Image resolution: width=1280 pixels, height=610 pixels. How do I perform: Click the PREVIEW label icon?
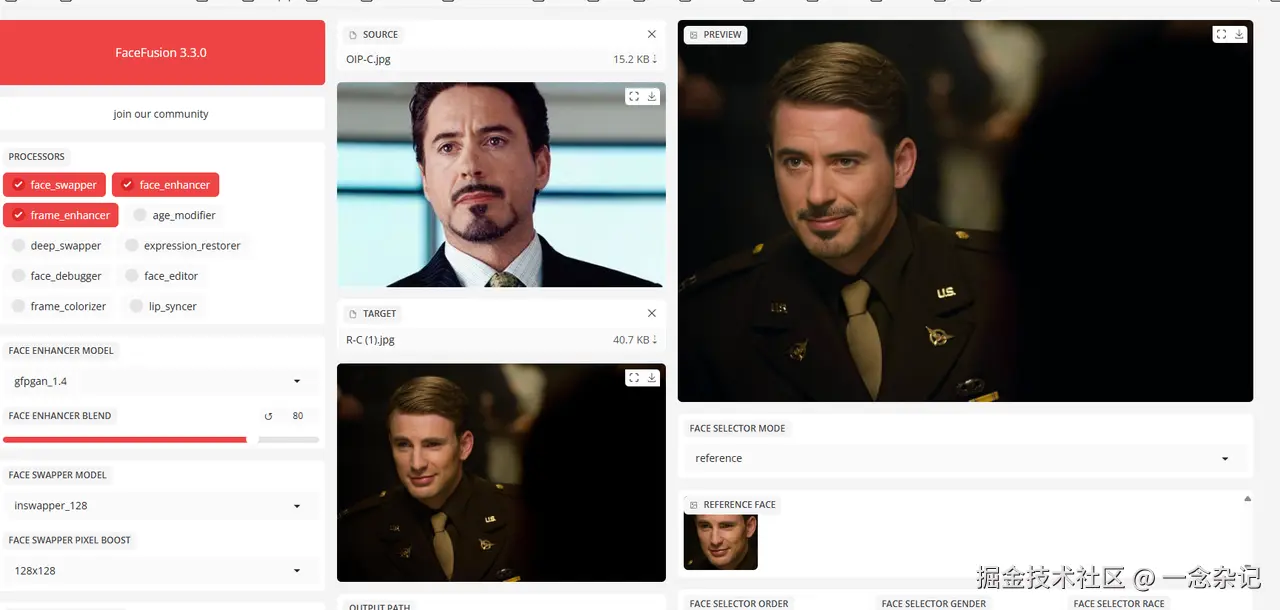pyautogui.click(x=694, y=35)
